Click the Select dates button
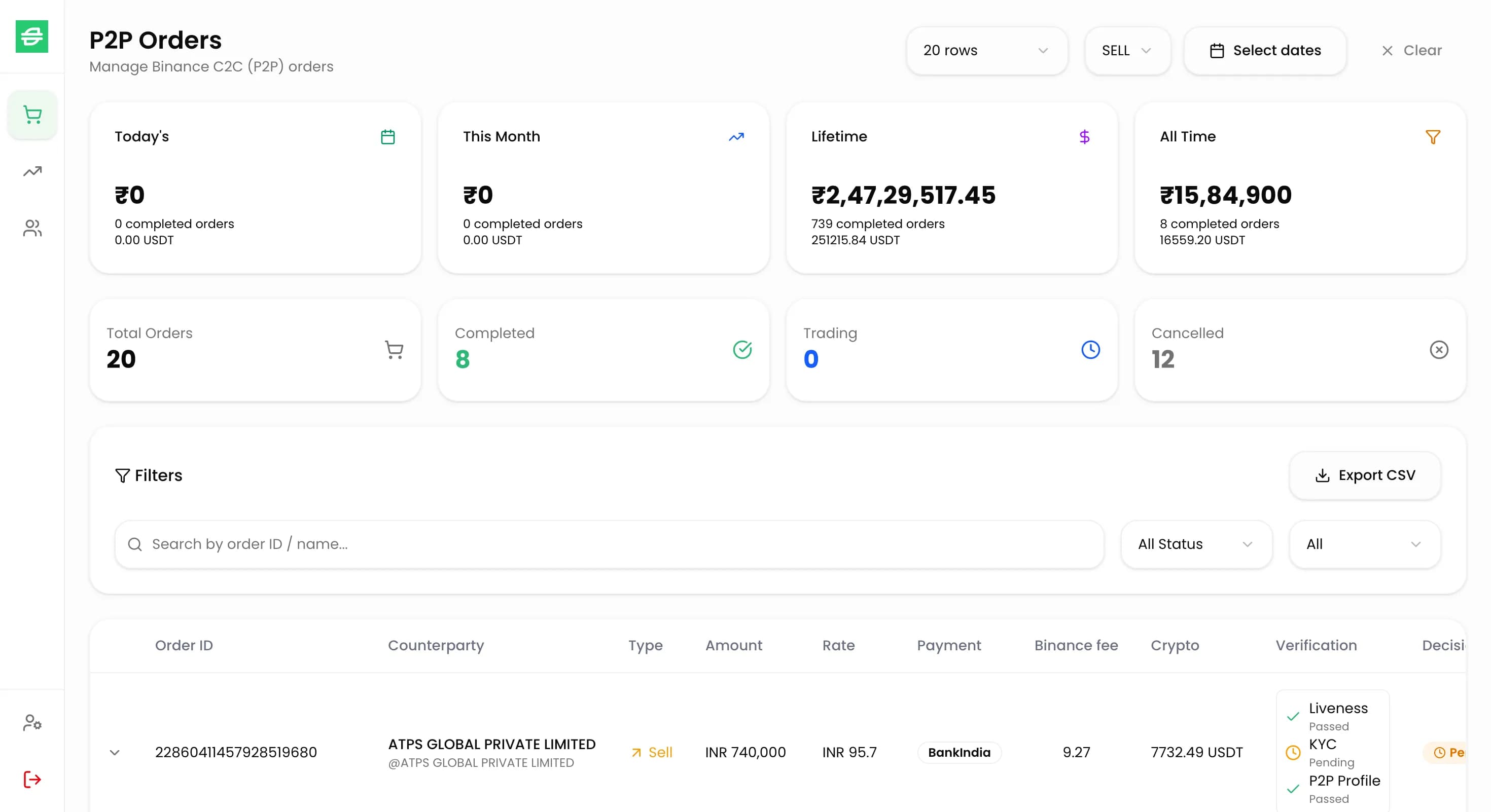 click(1265, 50)
